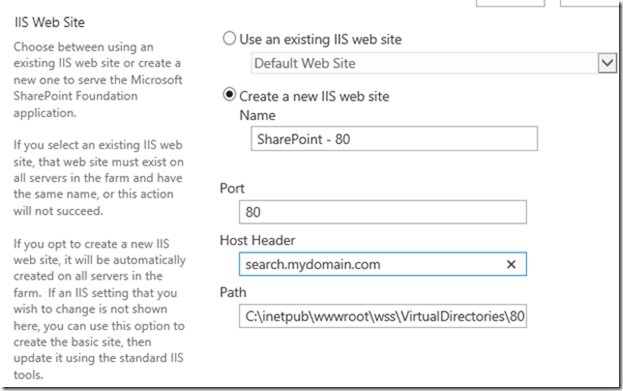Image resolution: width=623 pixels, height=391 pixels.
Task: Click the Create a new IIS web site label
Action: [314, 96]
